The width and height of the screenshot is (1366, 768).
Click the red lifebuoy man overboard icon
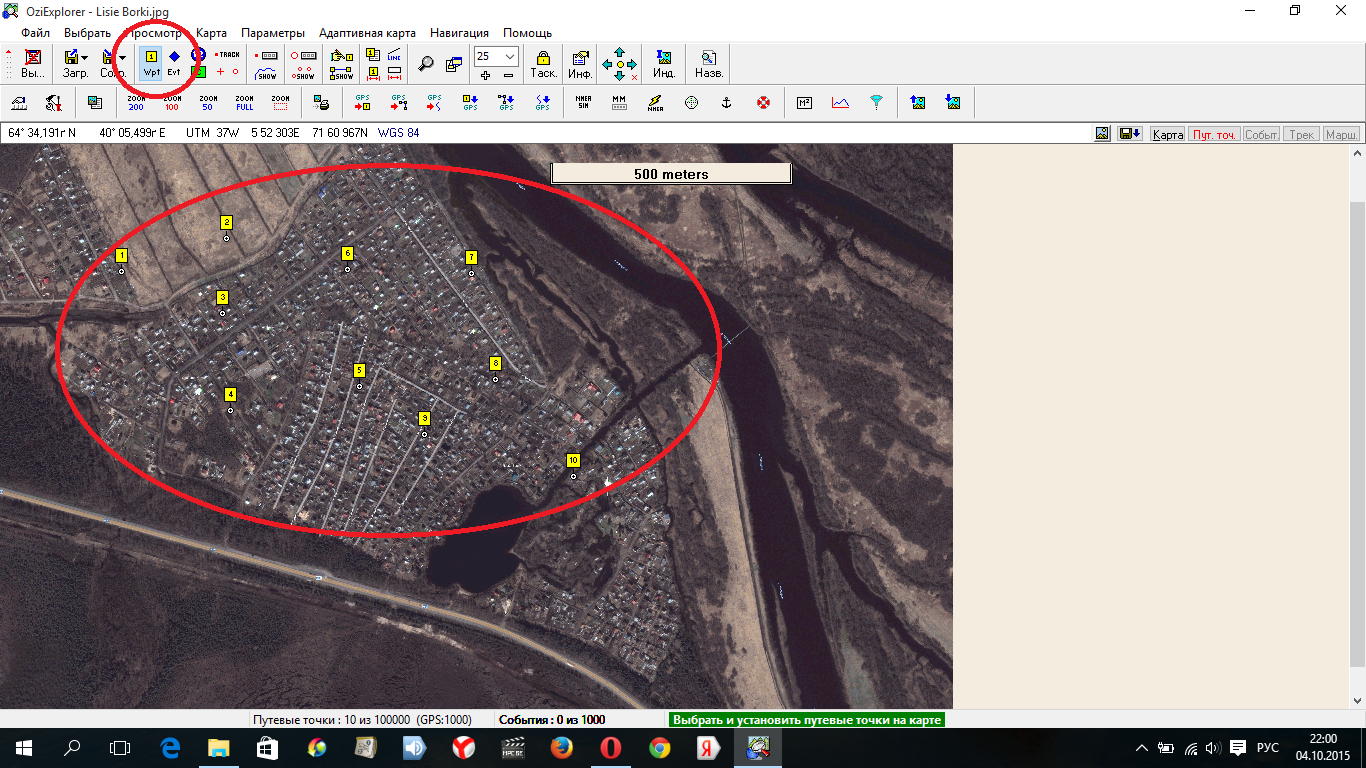tap(763, 102)
